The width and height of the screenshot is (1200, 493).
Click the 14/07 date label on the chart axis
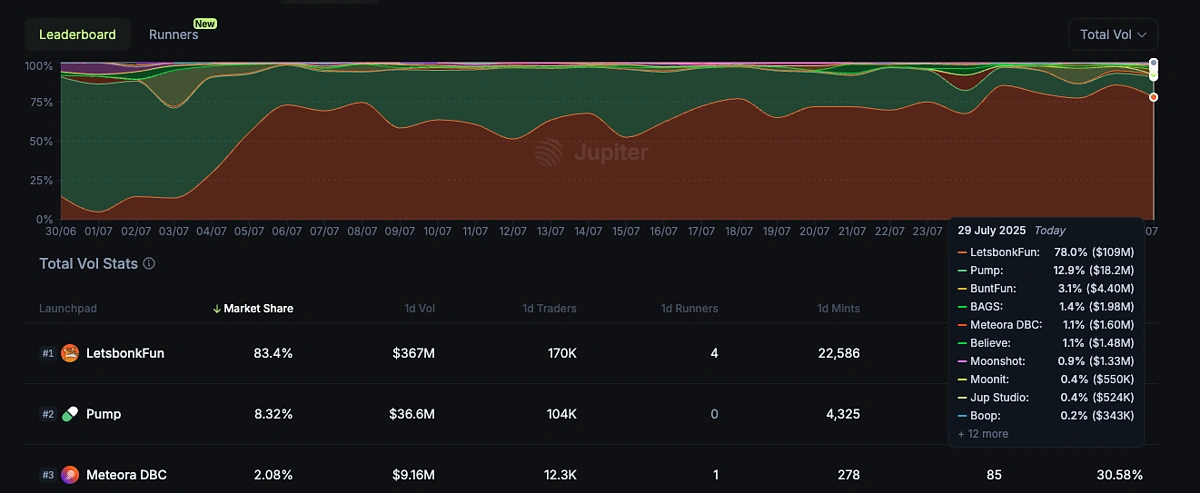click(588, 231)
